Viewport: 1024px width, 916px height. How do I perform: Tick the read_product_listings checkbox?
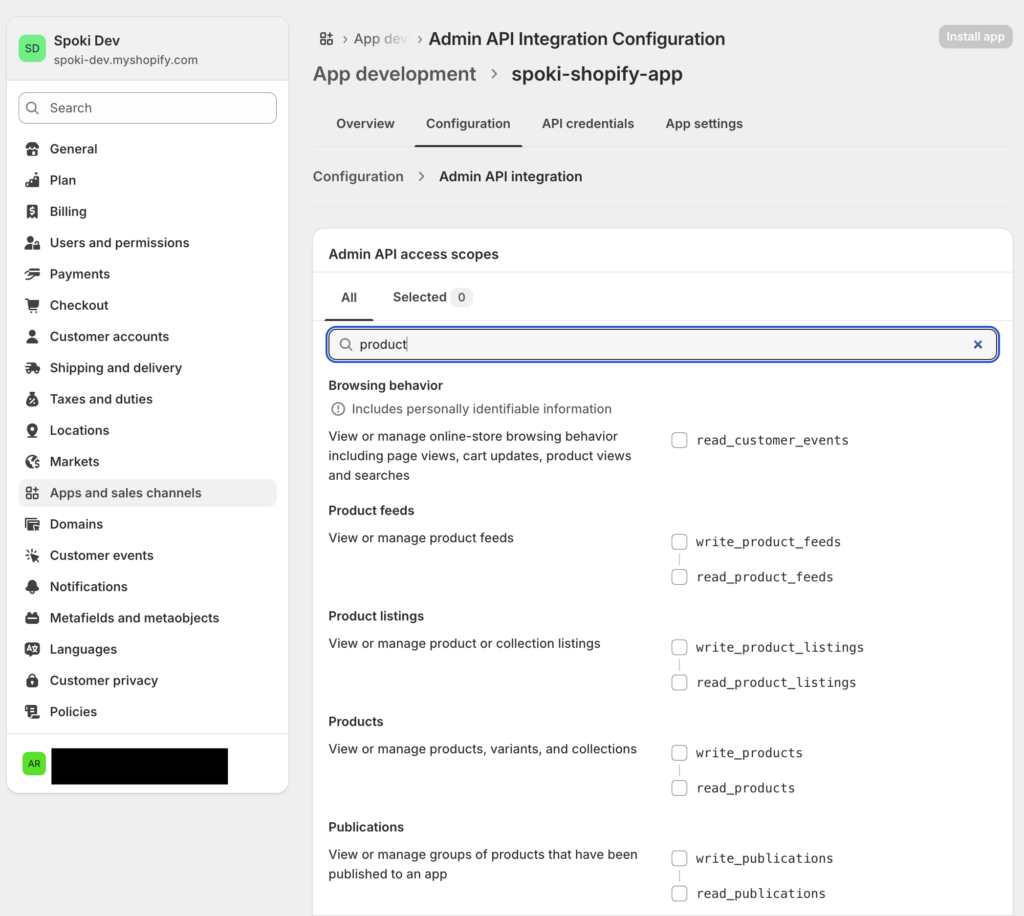tap(679, 683)
